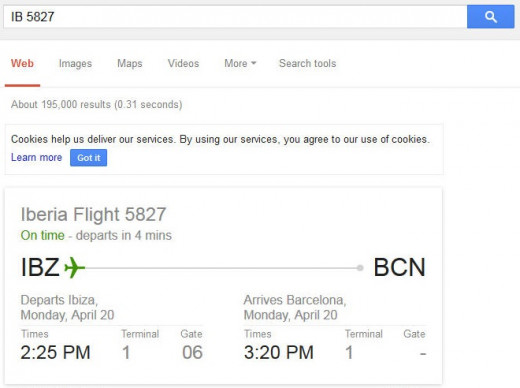Go to the Videos tab
This screenshot has height=388, width=520.
pos(183,63)
